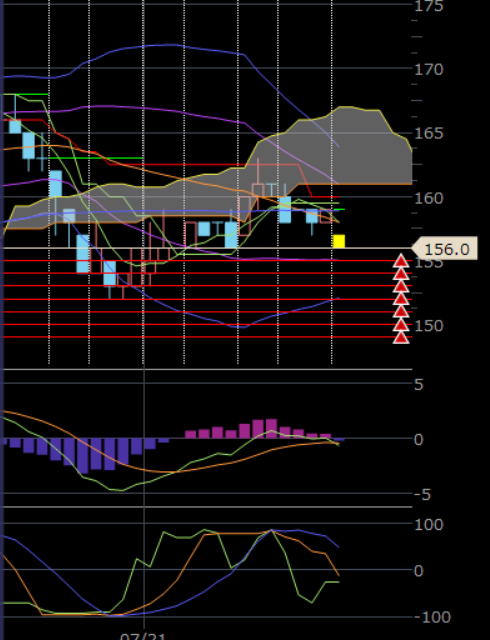
Task: Click the longest purple negative MACD histogram bar
Action: click(83, 456)
